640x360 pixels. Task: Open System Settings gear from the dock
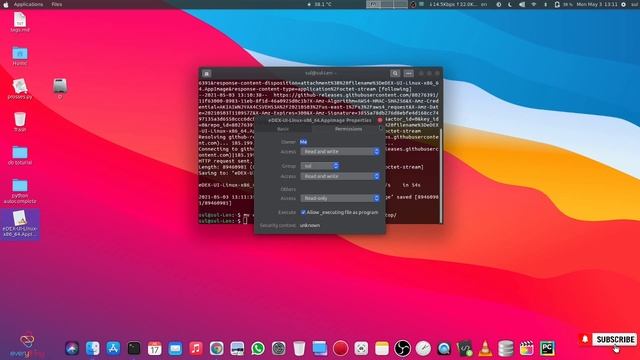[279, 348]
